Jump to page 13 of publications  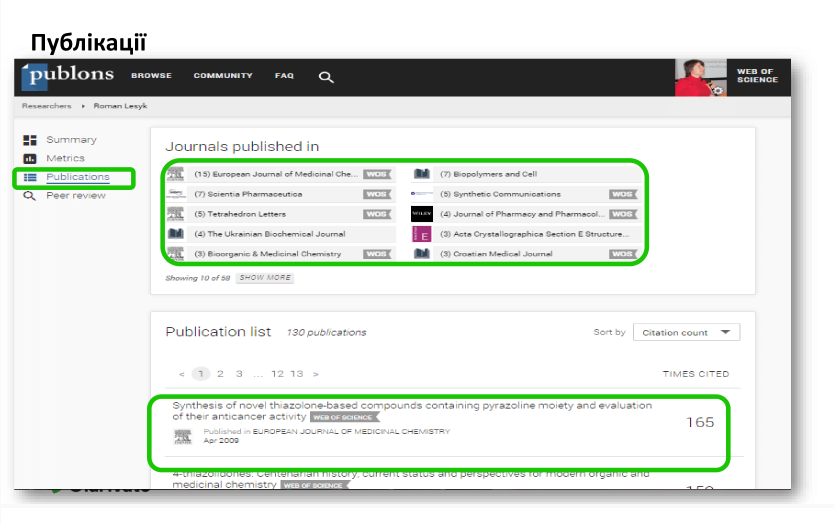297,374
